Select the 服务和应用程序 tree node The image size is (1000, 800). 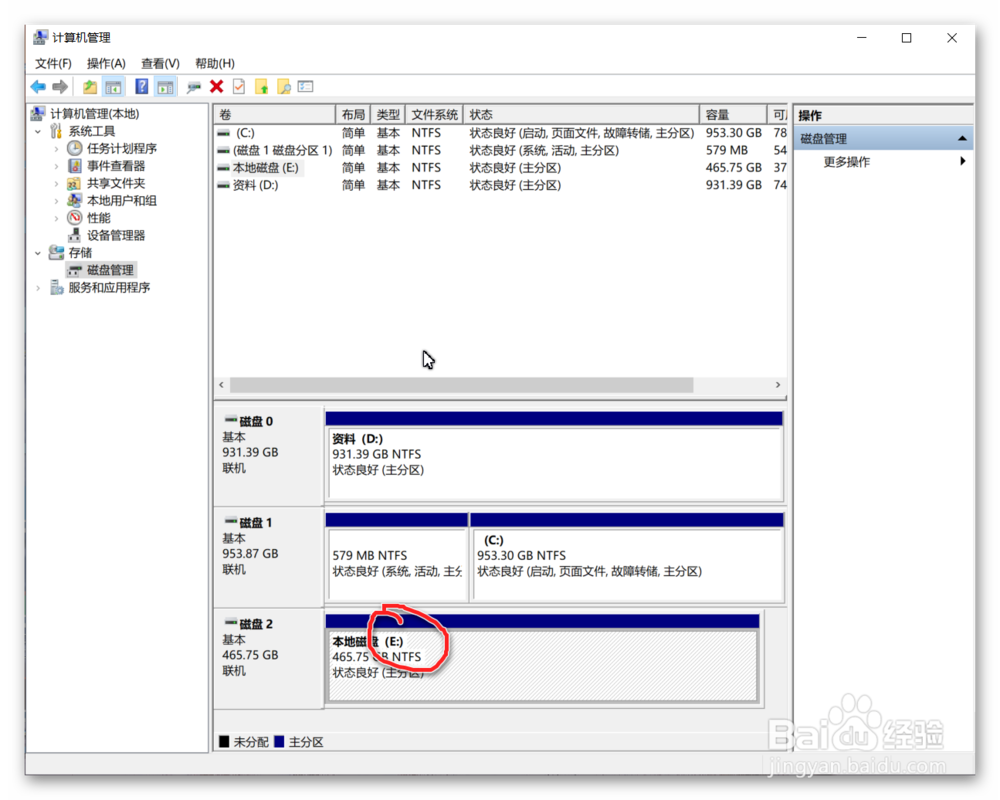[x=109, y=288]
